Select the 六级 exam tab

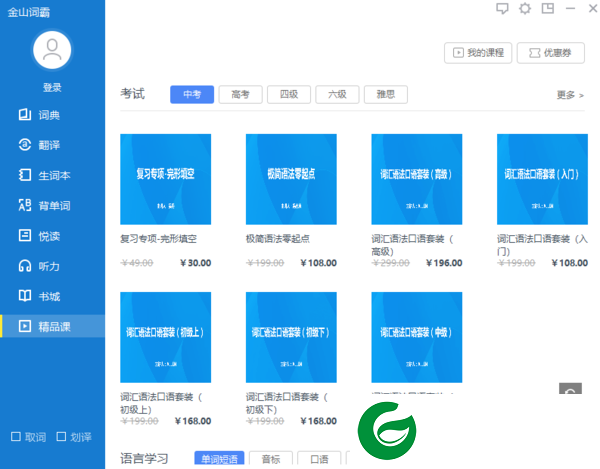tap(337, 94)
